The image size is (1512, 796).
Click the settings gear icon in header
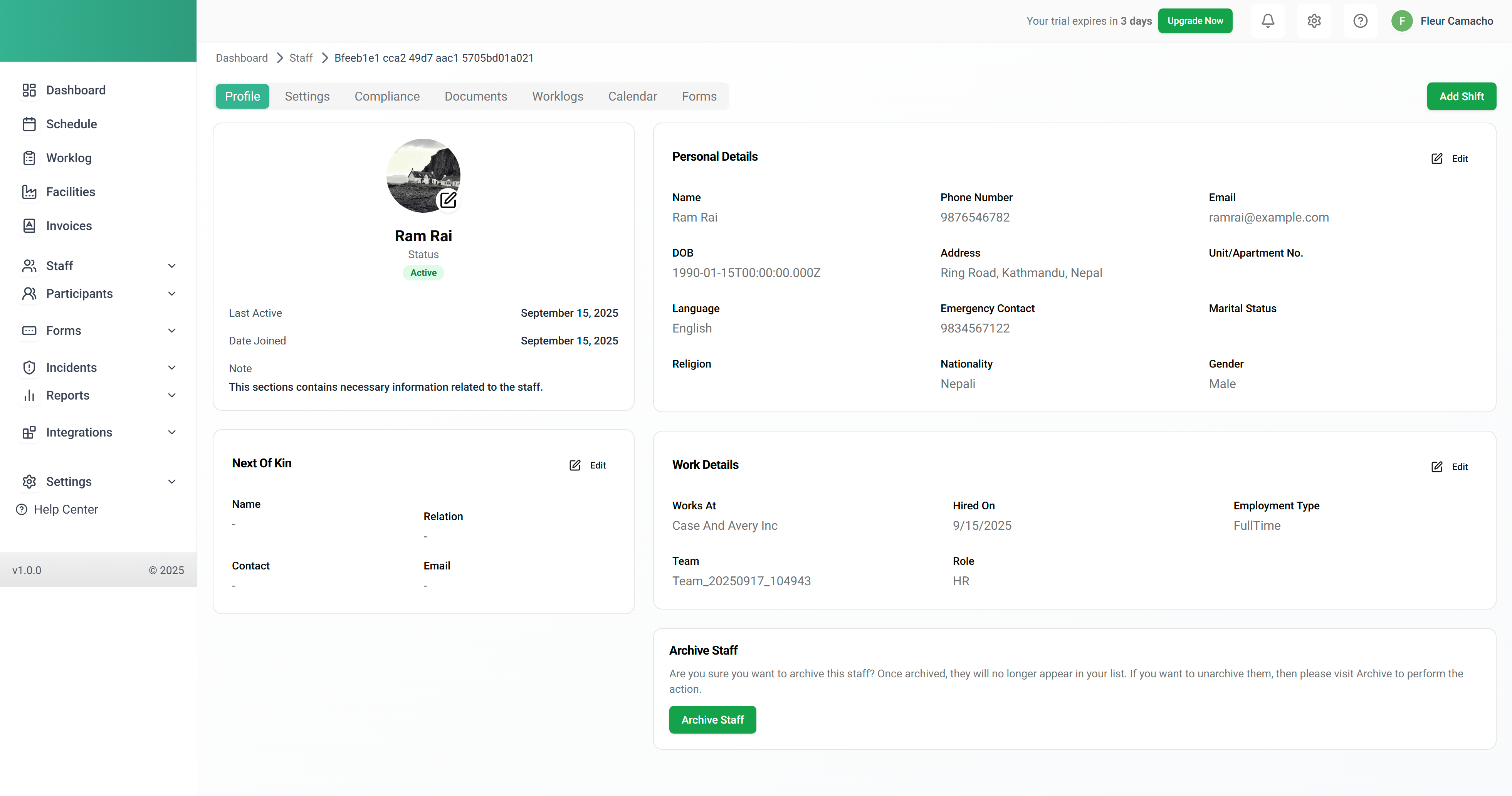pyautogui.click(x=1314, y=21)
